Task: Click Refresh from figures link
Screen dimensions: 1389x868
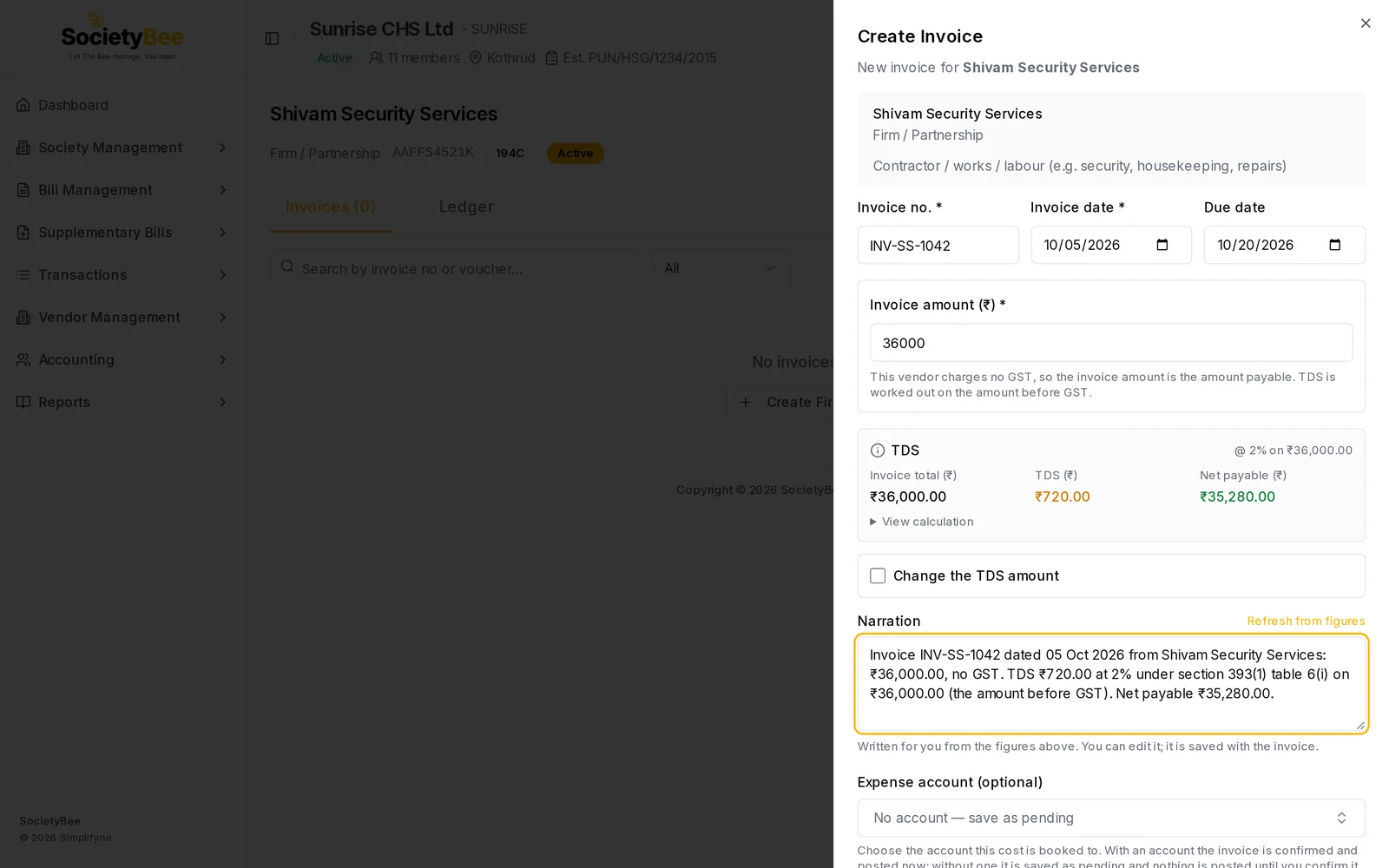Action: coord(1306,621)
